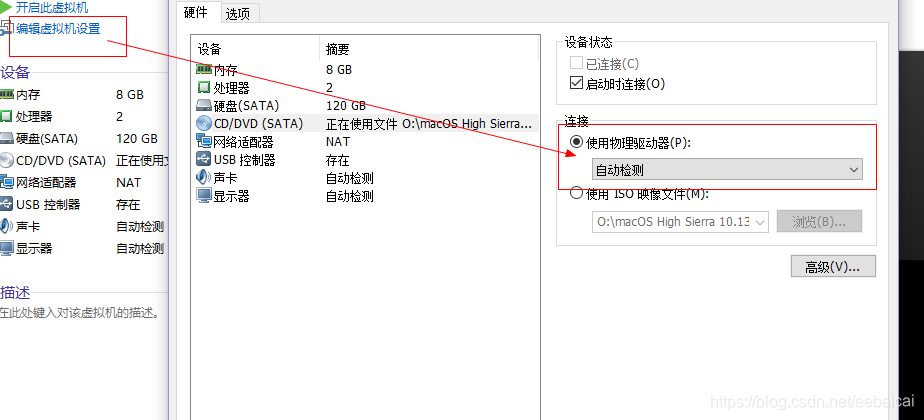Click CD/DVD disc icon in hardware list
The height and width of the screenshot is (420, 924).
[x=204, y=123]
